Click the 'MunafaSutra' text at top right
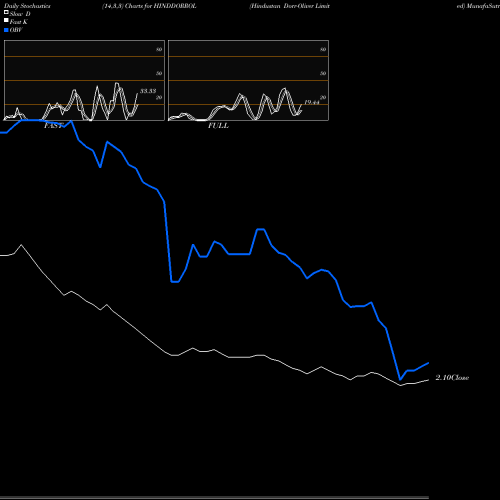Screen dimensions: 500x500 (483, 6)
